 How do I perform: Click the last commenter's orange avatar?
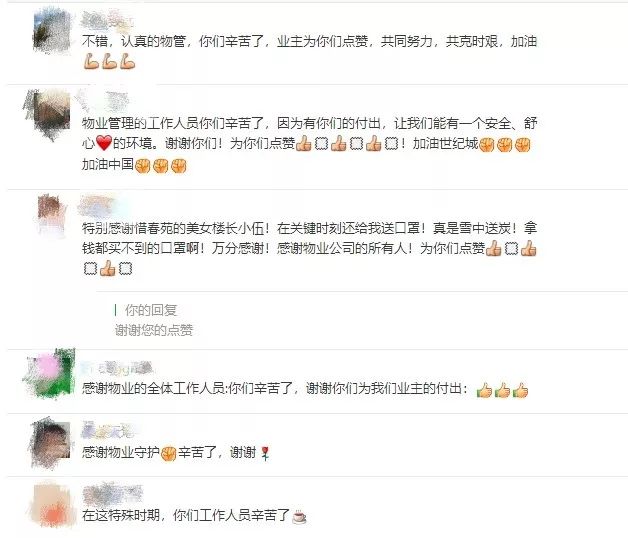click(x=53, y=506)
